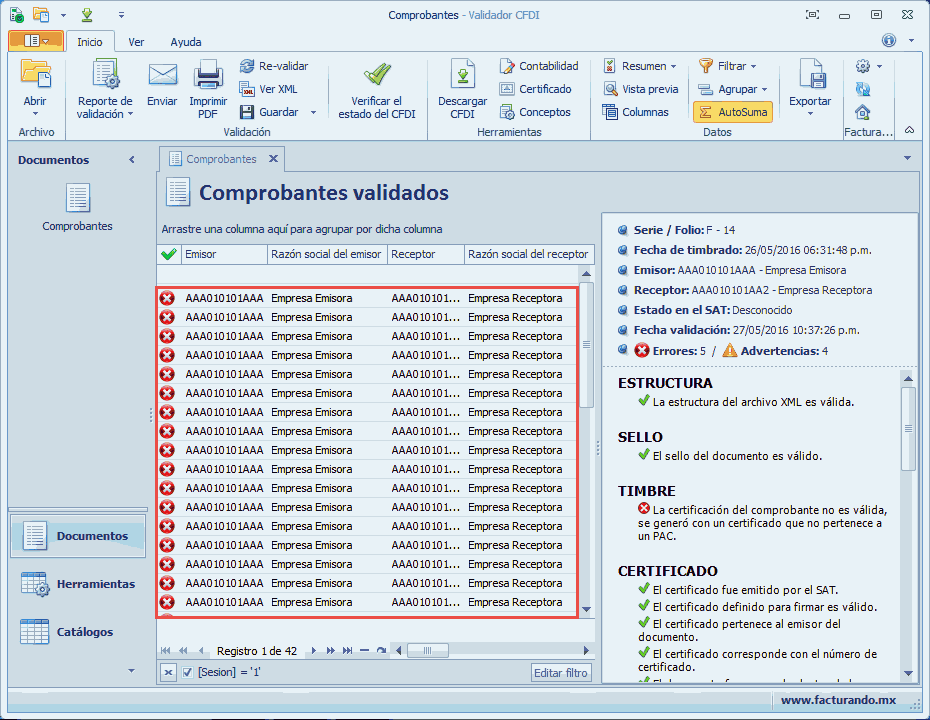
Task: Open the gear settings dropdown in the ribbon
Action: coord(869,66)
